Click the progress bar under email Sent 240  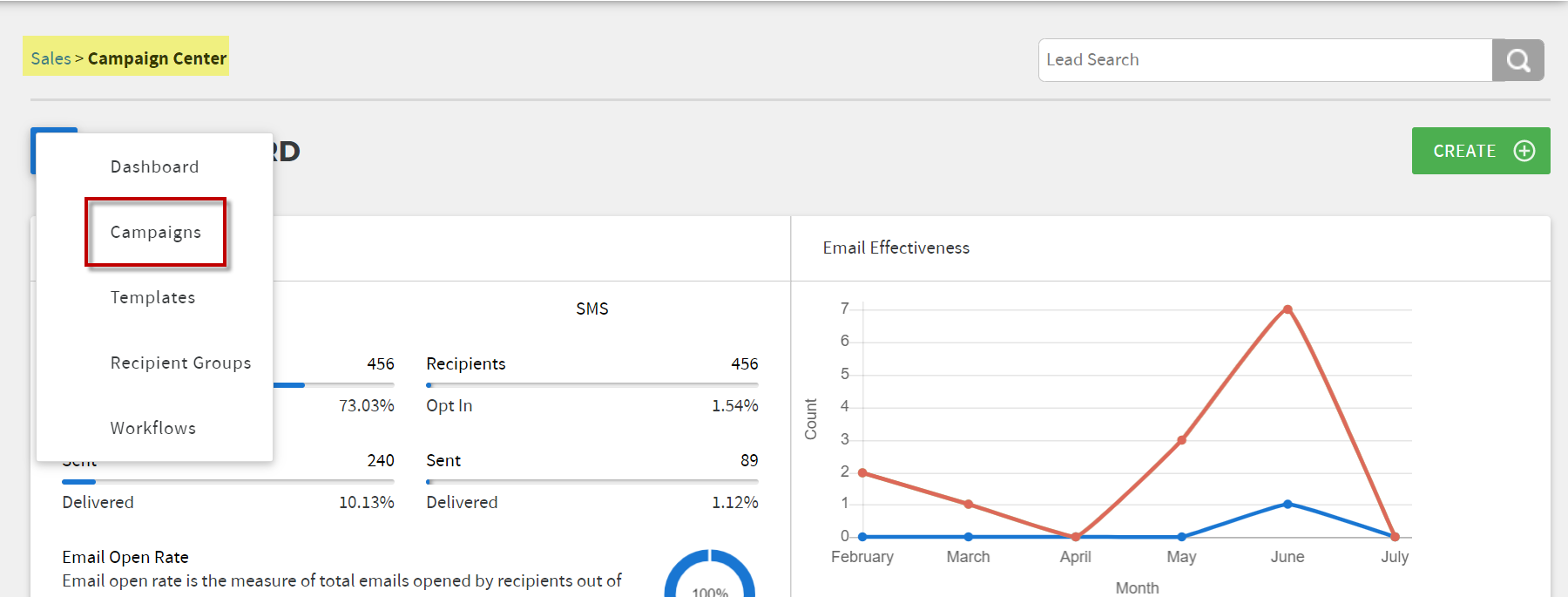[228, 481]
